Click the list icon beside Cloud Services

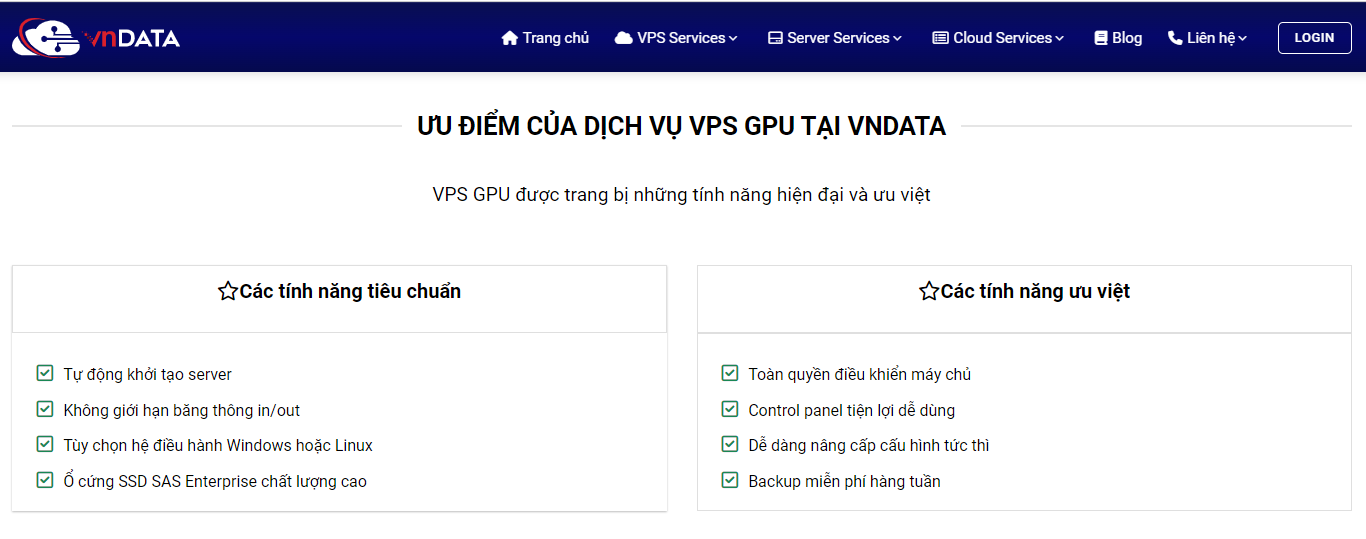click(x=940, y=38)
